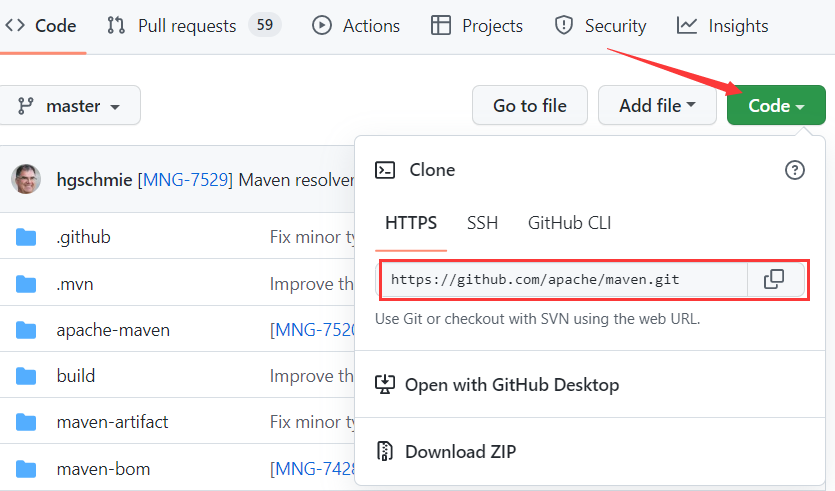Open the maven-artifact folder
835x491 pixels.
[112, 422]
